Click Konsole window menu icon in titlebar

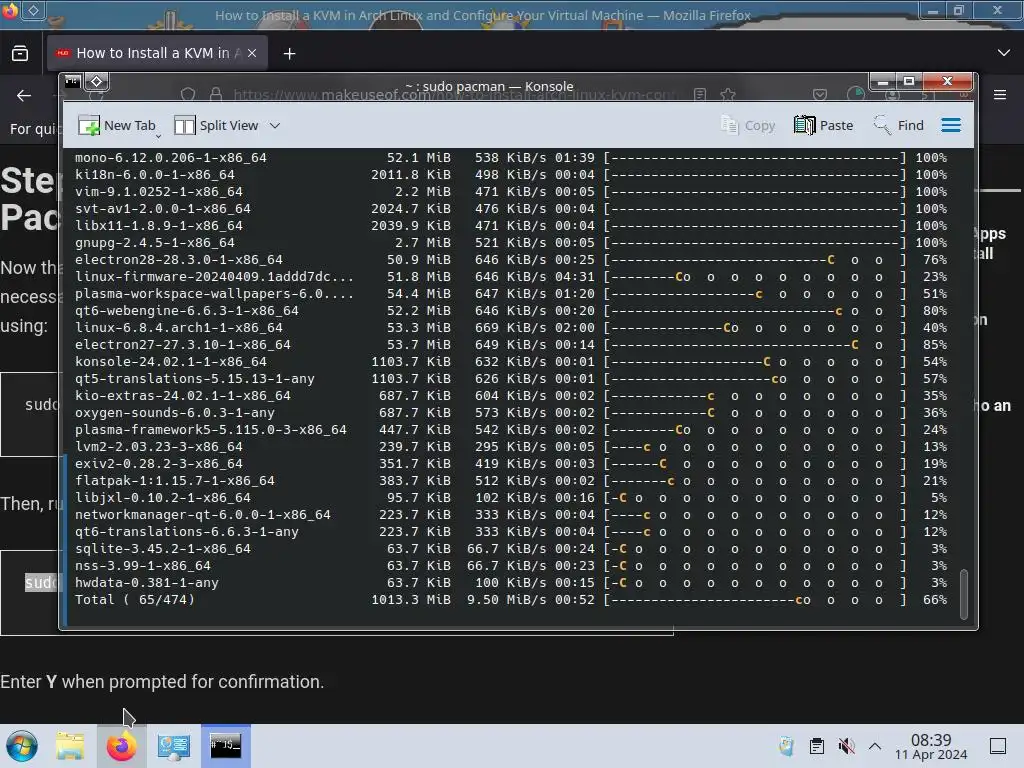point(72,82)
